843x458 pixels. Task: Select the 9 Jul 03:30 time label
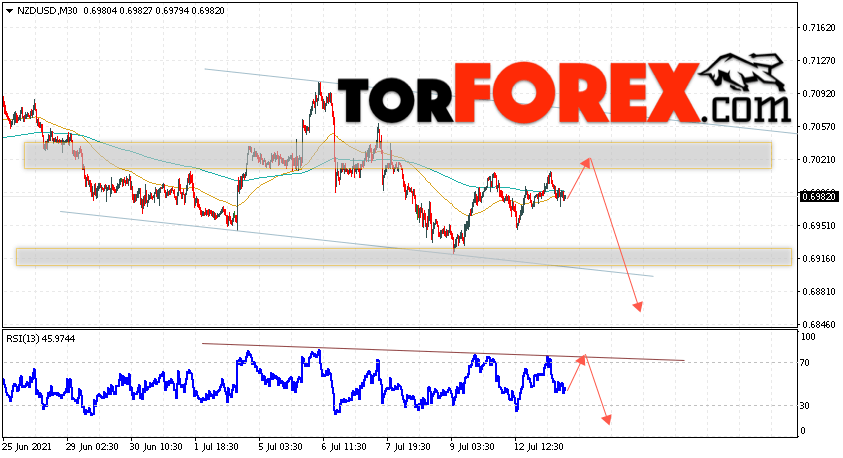tap(473, 447)
